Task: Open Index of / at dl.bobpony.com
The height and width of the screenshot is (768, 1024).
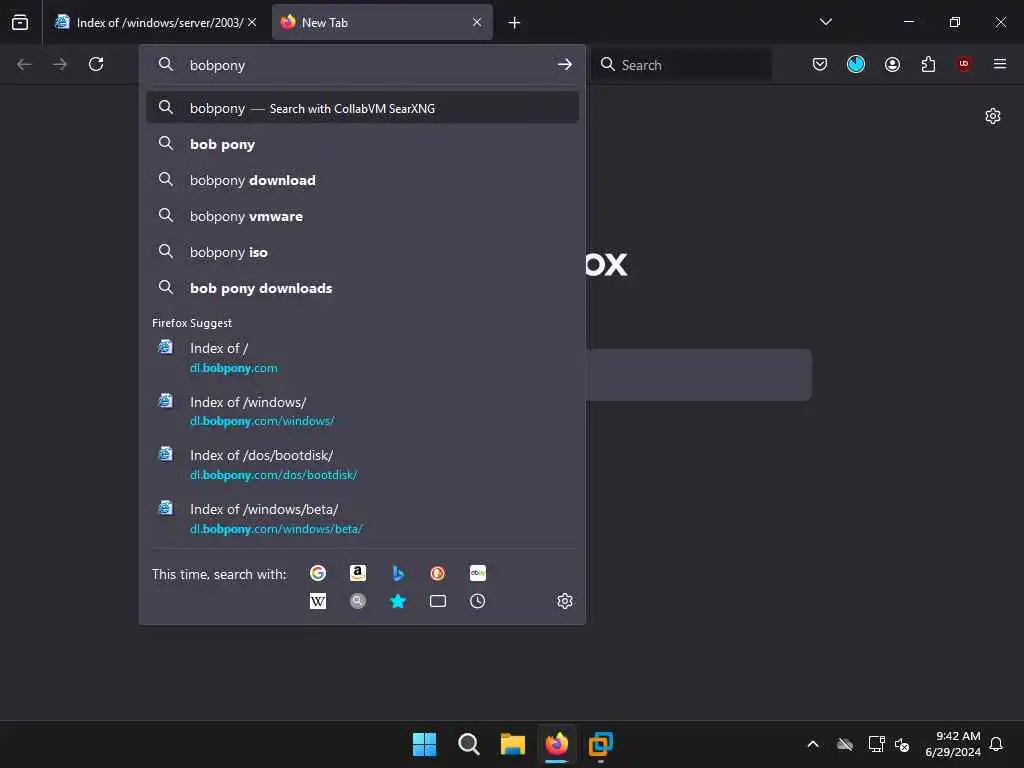Action: (x=362, y=357)
